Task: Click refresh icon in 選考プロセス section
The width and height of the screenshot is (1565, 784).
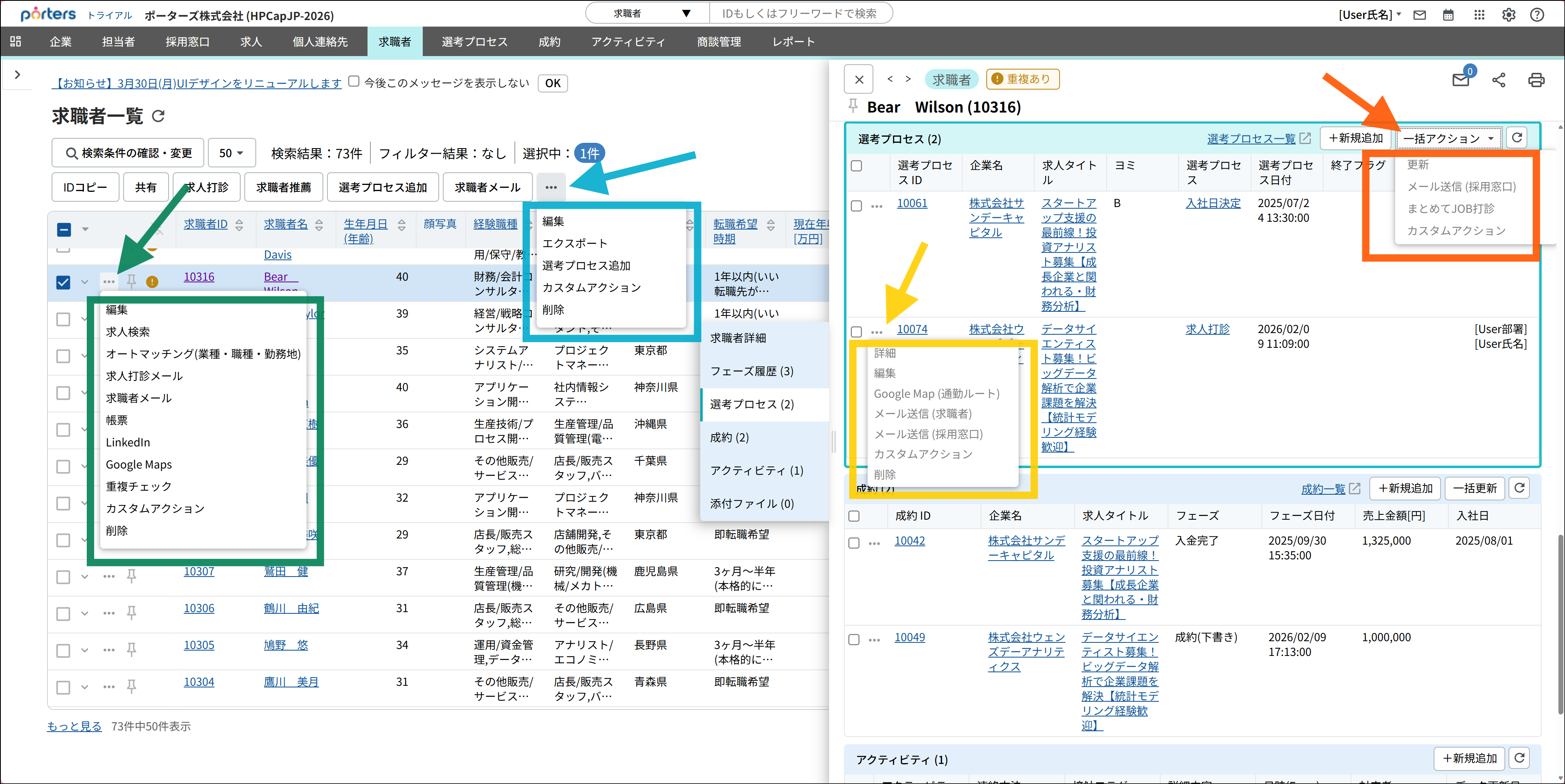Action: pyautogui.click(x=1516, y=138)
